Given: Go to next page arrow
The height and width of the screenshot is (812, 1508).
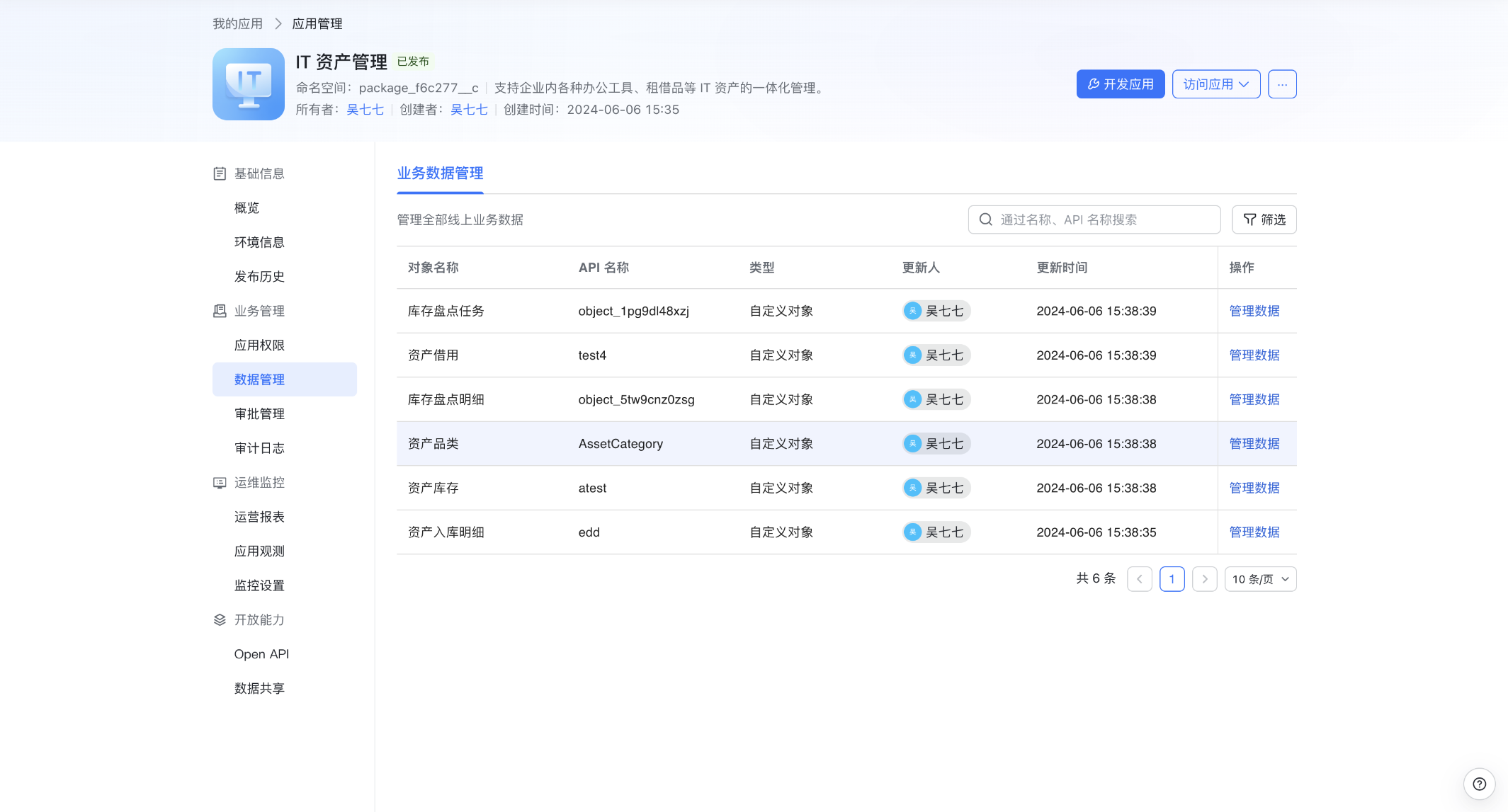Looking at the screenshot, I should pyautogui.click(x=1205, y=579).
